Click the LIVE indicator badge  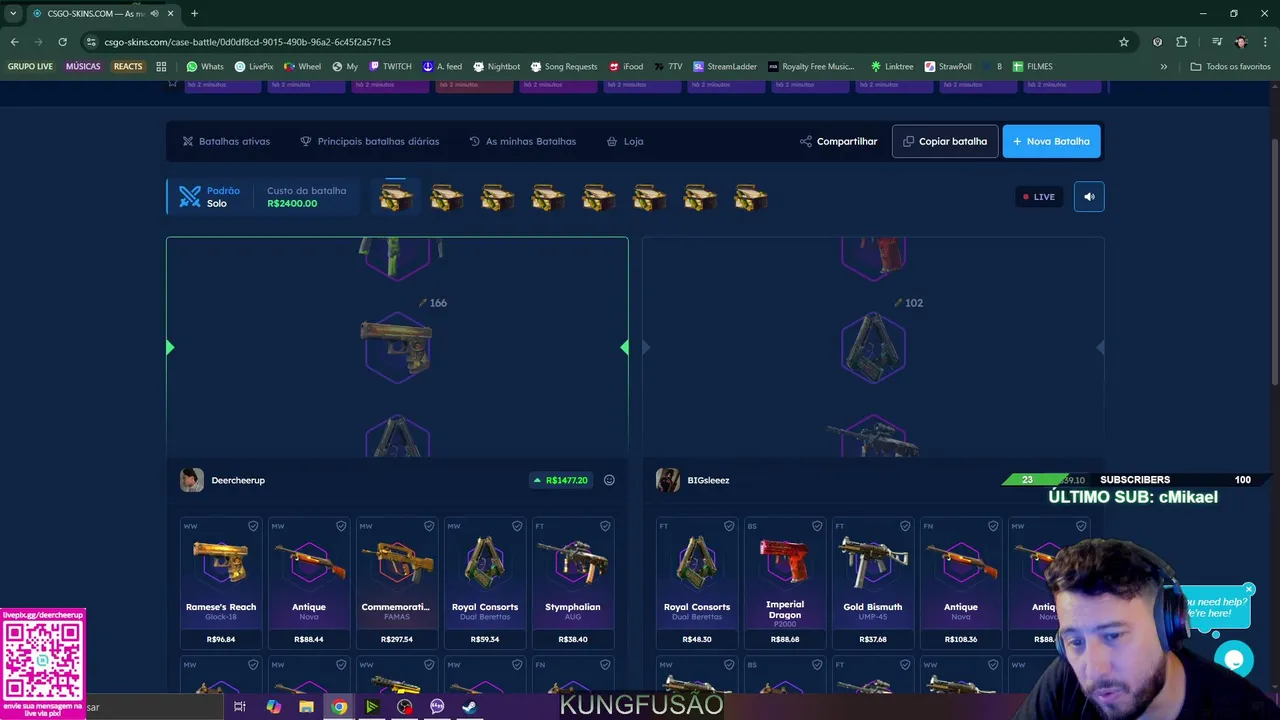[x=1039, y=197]
